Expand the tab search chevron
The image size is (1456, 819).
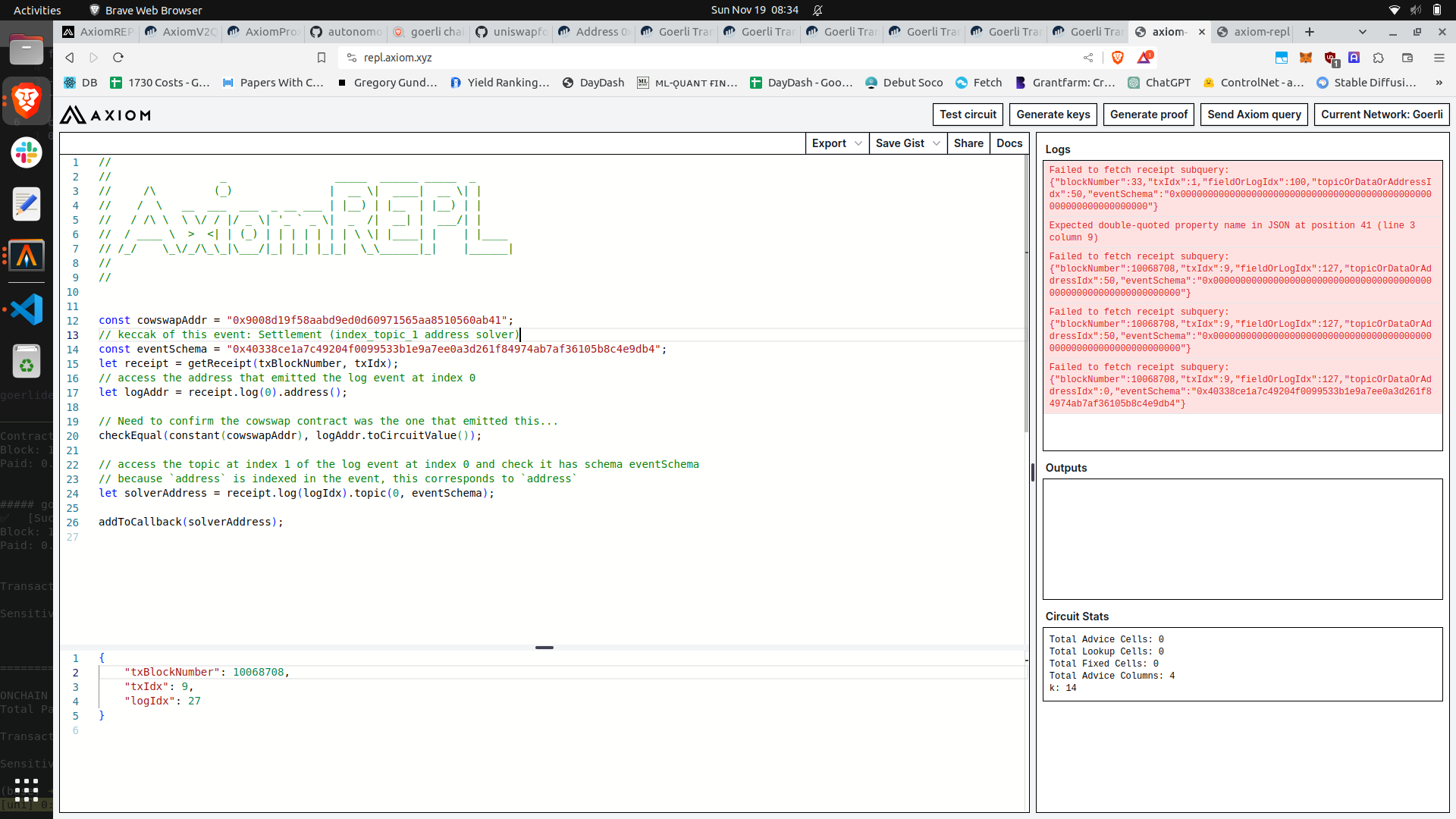1363,32
